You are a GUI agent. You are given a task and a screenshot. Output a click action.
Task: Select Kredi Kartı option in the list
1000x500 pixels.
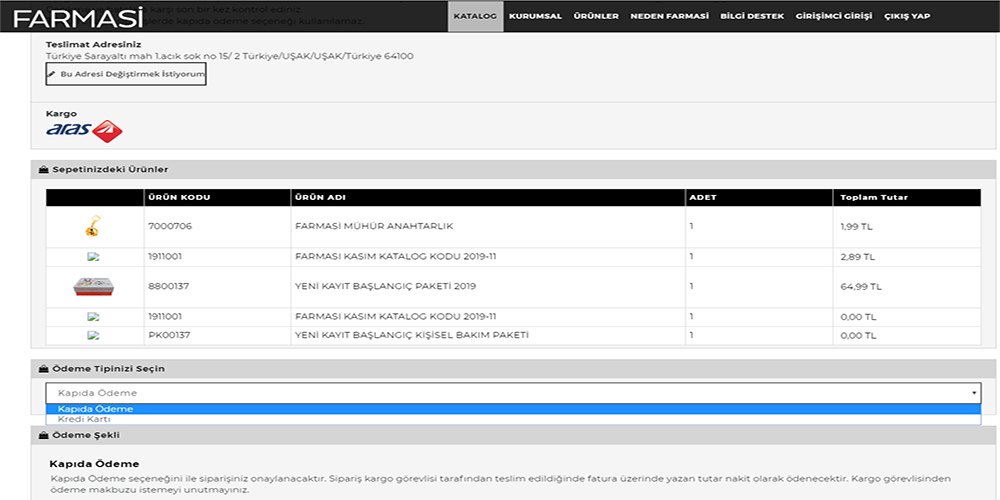[513, 419]
